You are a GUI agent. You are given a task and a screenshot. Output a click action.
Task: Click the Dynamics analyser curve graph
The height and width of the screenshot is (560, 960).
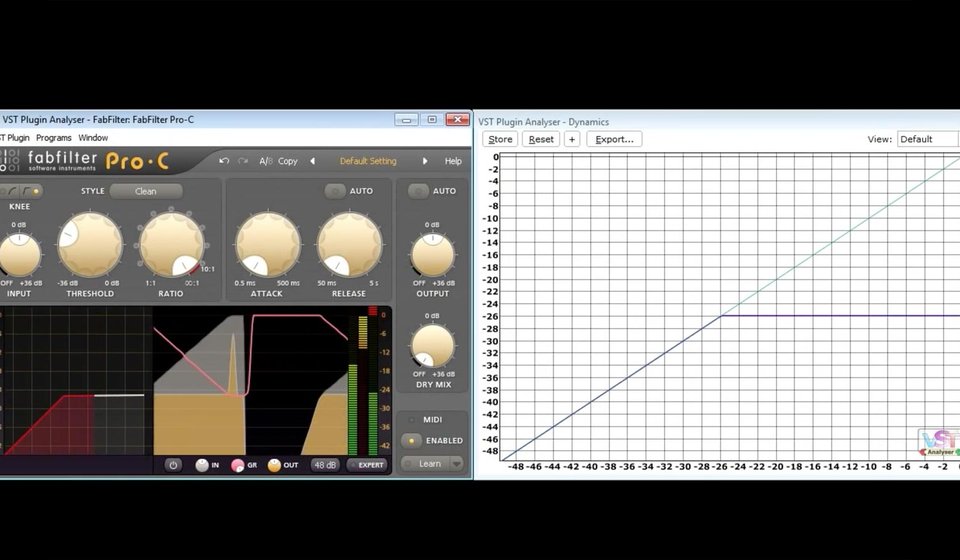click(730, 307)
